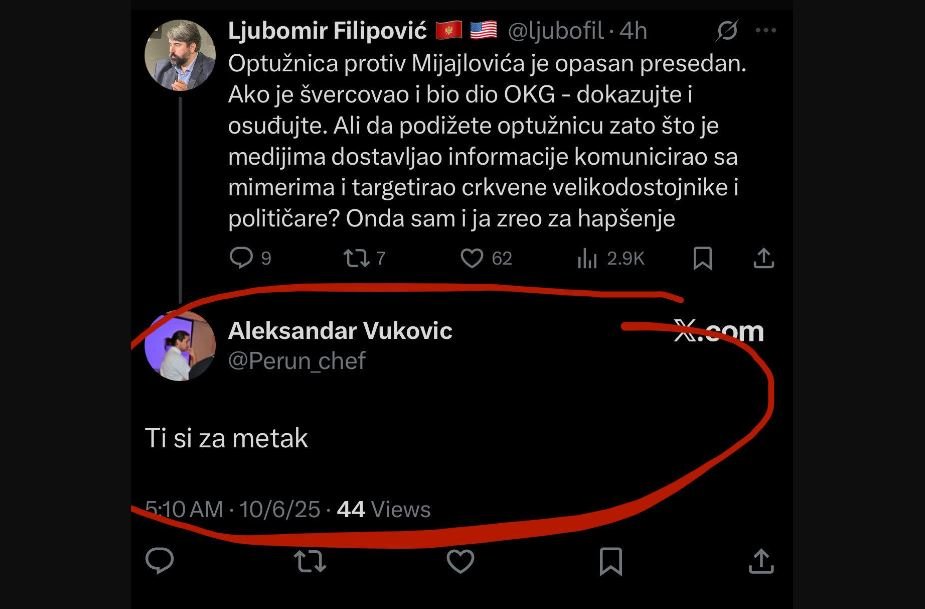Open Ljubomir Filipović's profile picture
This screenshot has width=925, height=609.
coord(180,55)
